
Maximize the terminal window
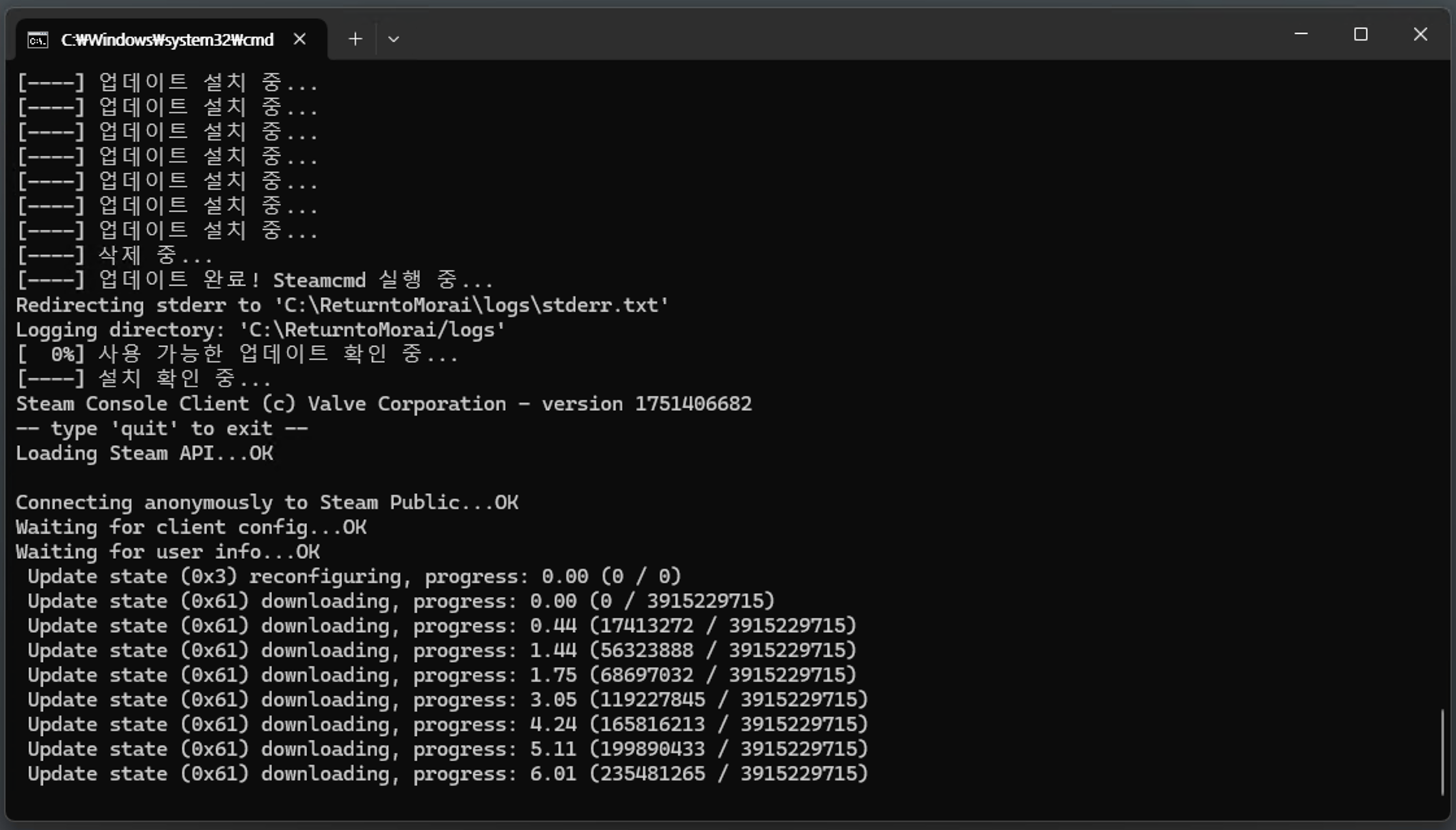[x=1361, y=34]
